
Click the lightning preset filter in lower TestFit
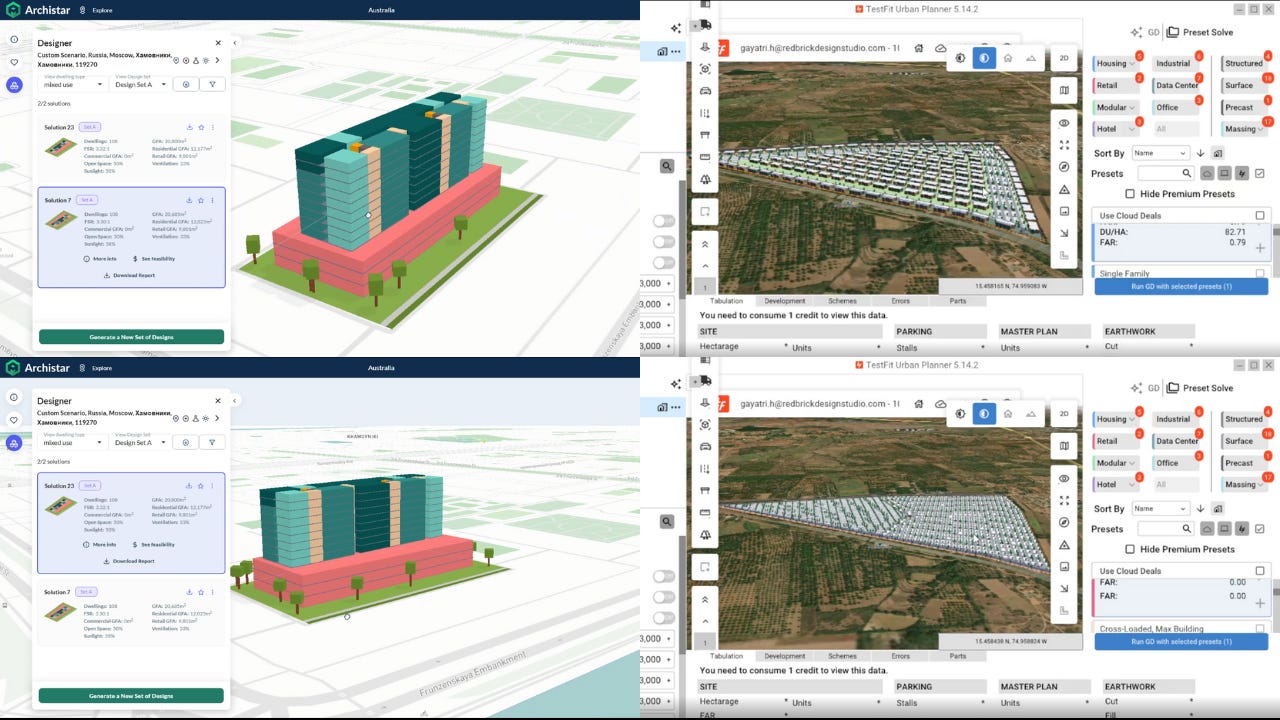pos(1242,529)
